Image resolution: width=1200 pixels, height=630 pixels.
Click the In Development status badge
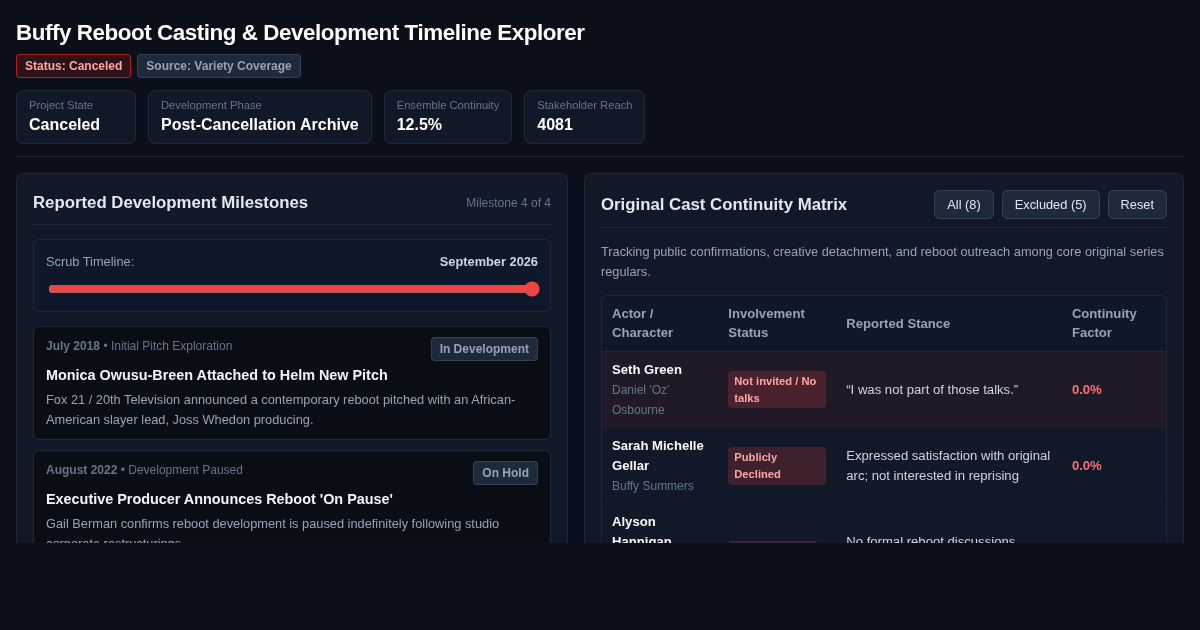tap(484, 349)
